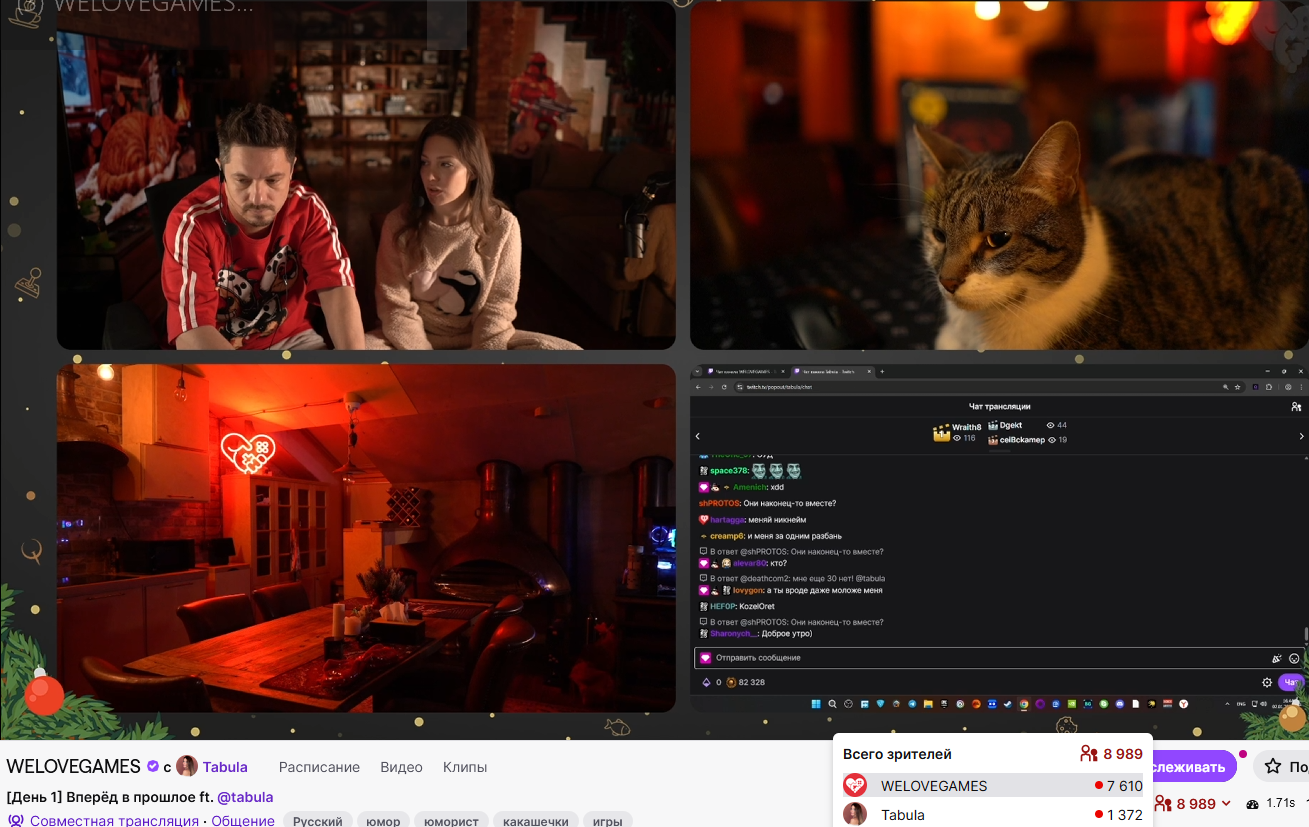Switch to the Видео tab
The width and height of the screenshot is (1309, 827).
point(401,767)
